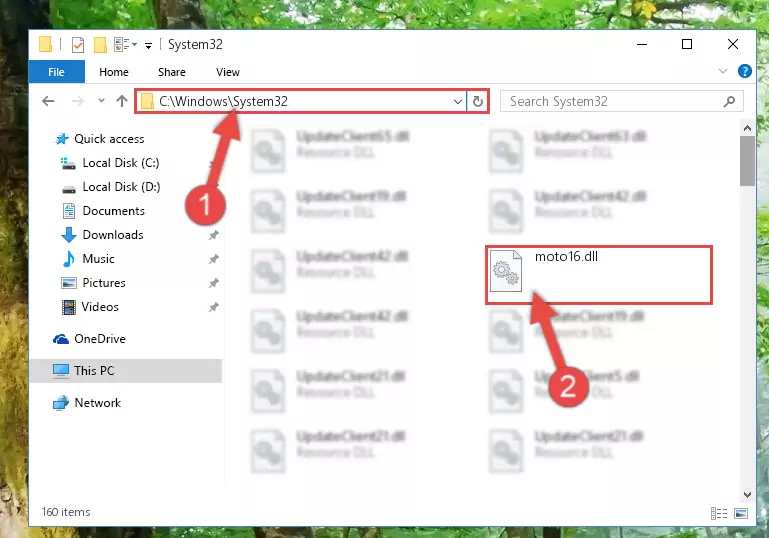The image size is (769, 538).
Task: Click the scroll down arrow of file list
Action: click(747, 494)
